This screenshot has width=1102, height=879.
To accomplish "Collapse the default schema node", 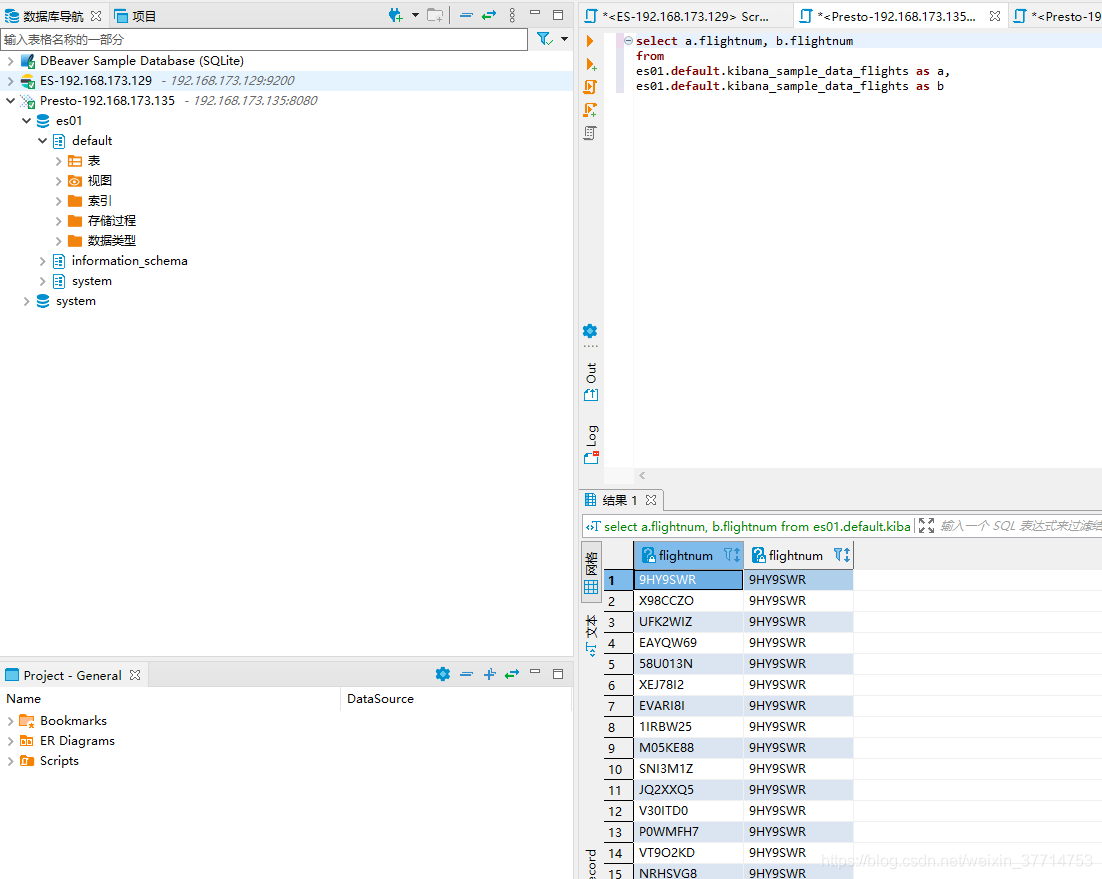I will pyautogui.click(x=42, y=141).
